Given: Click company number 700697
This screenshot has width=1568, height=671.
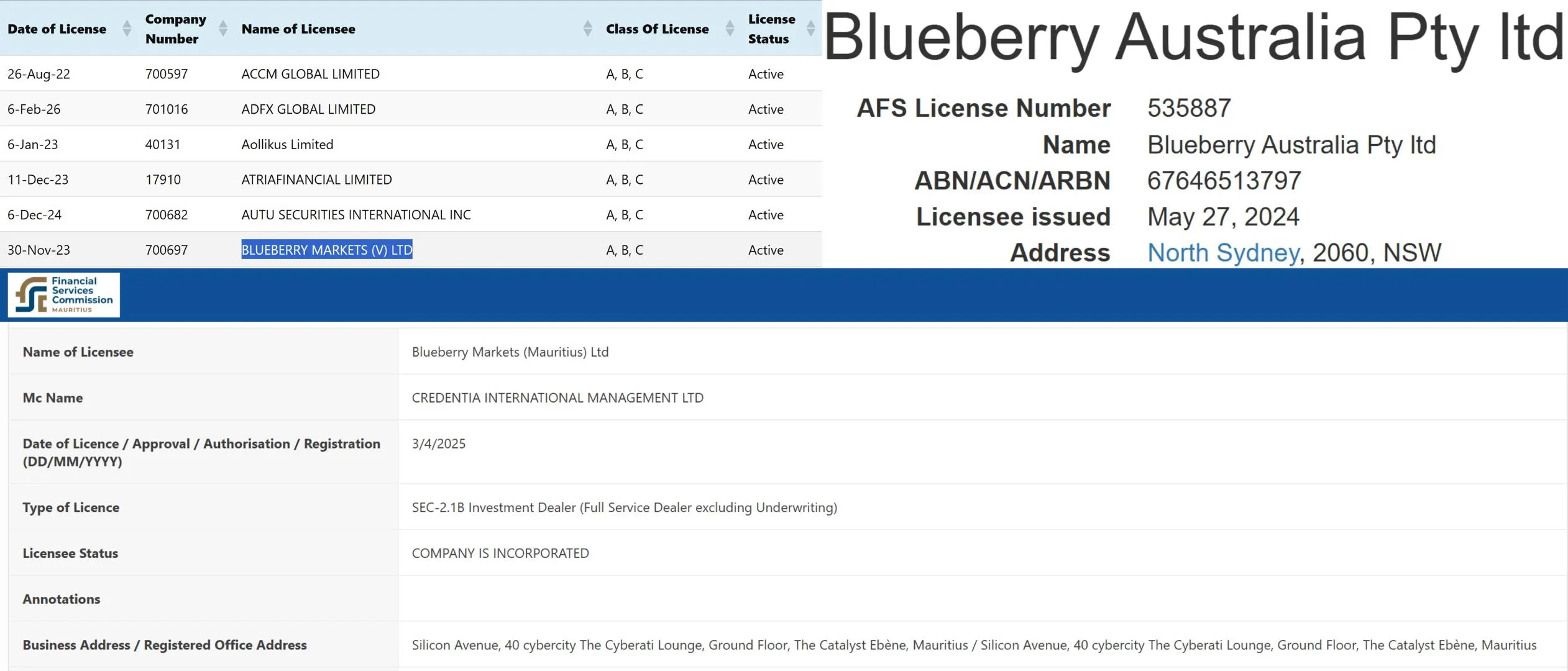Looking at the screenshot, I should coord(167,250).
